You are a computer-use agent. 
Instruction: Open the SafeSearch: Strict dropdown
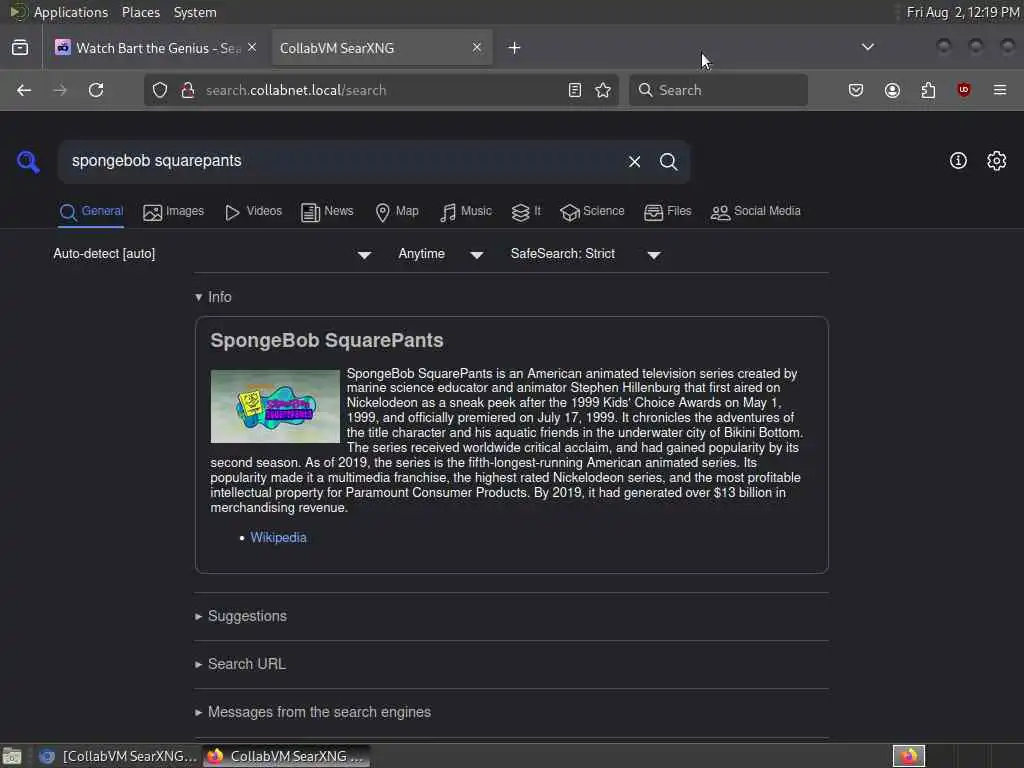tap(586, 254)
